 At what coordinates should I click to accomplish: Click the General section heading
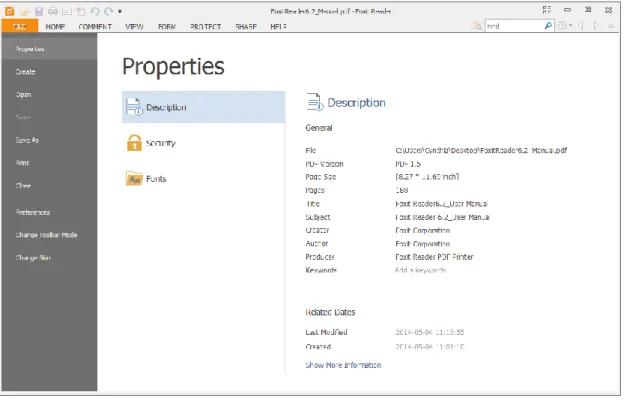click(319, 128)
